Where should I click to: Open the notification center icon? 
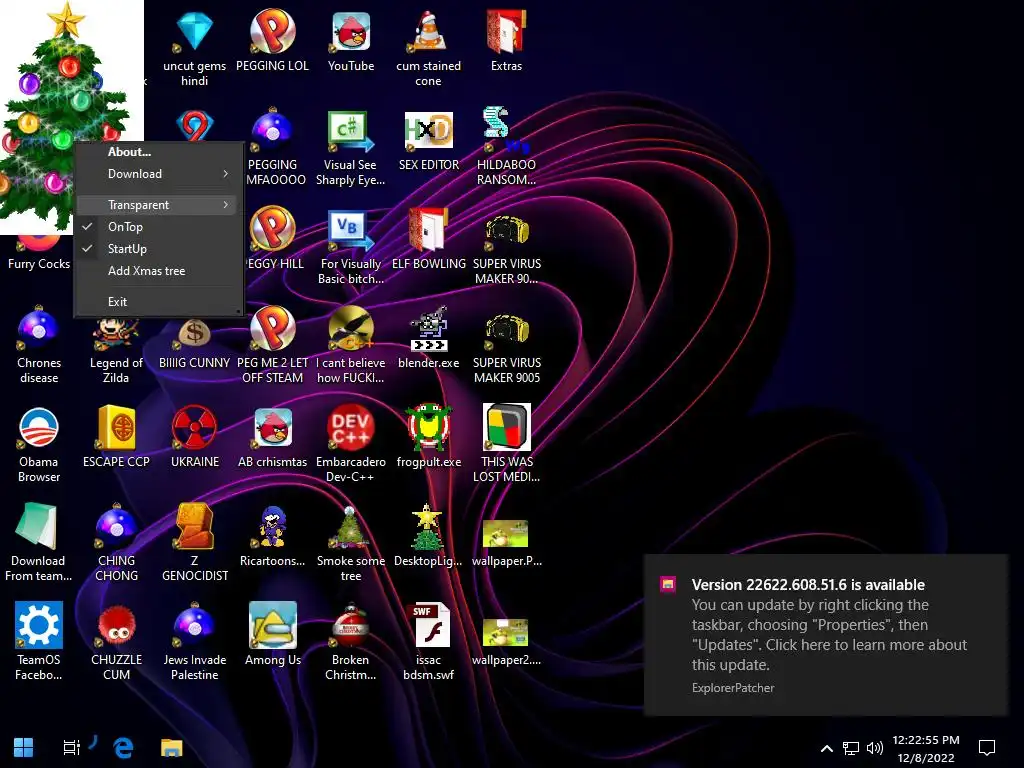(987, 748)
